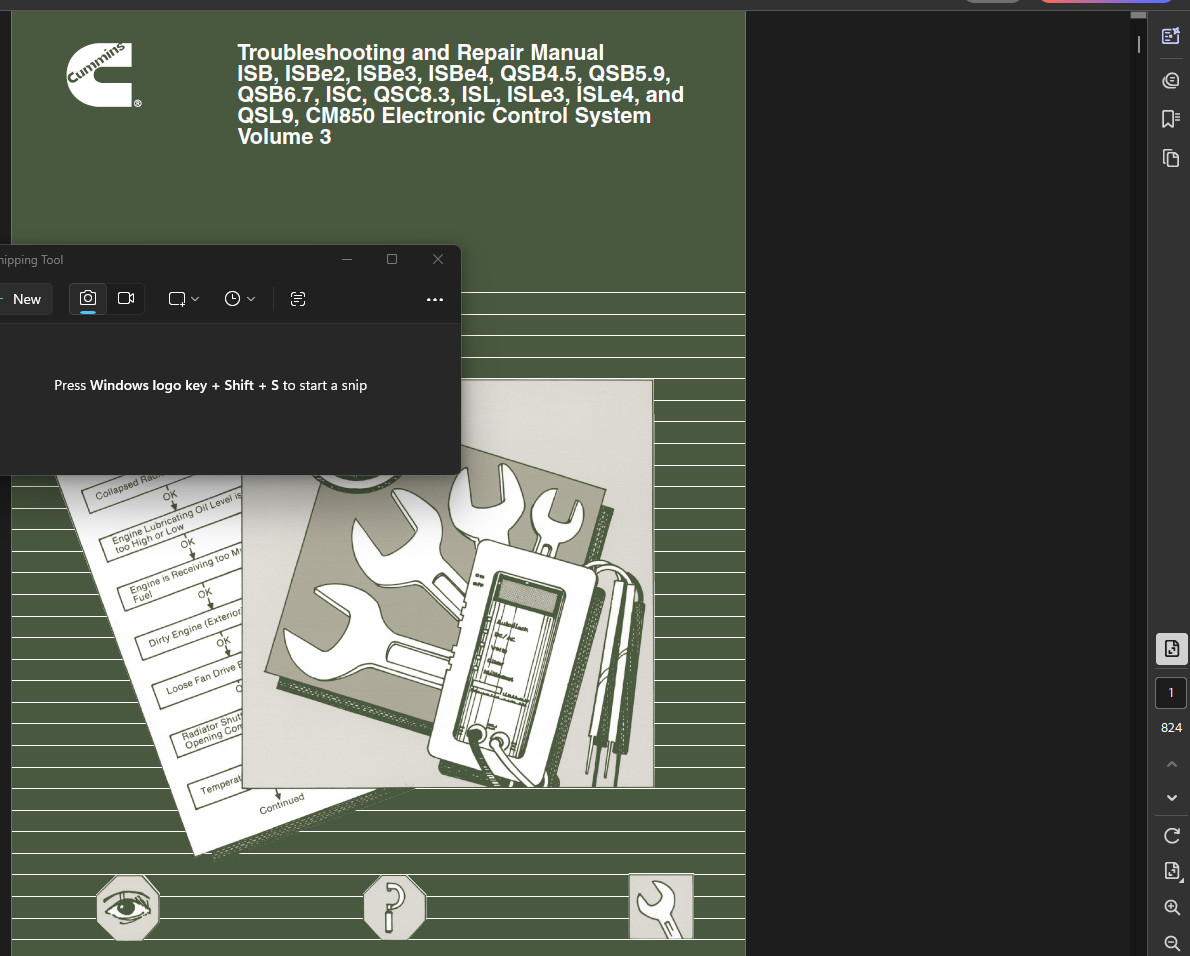Open the bookmarks panel icon
1190x956 pixels.
point(1171,118)
